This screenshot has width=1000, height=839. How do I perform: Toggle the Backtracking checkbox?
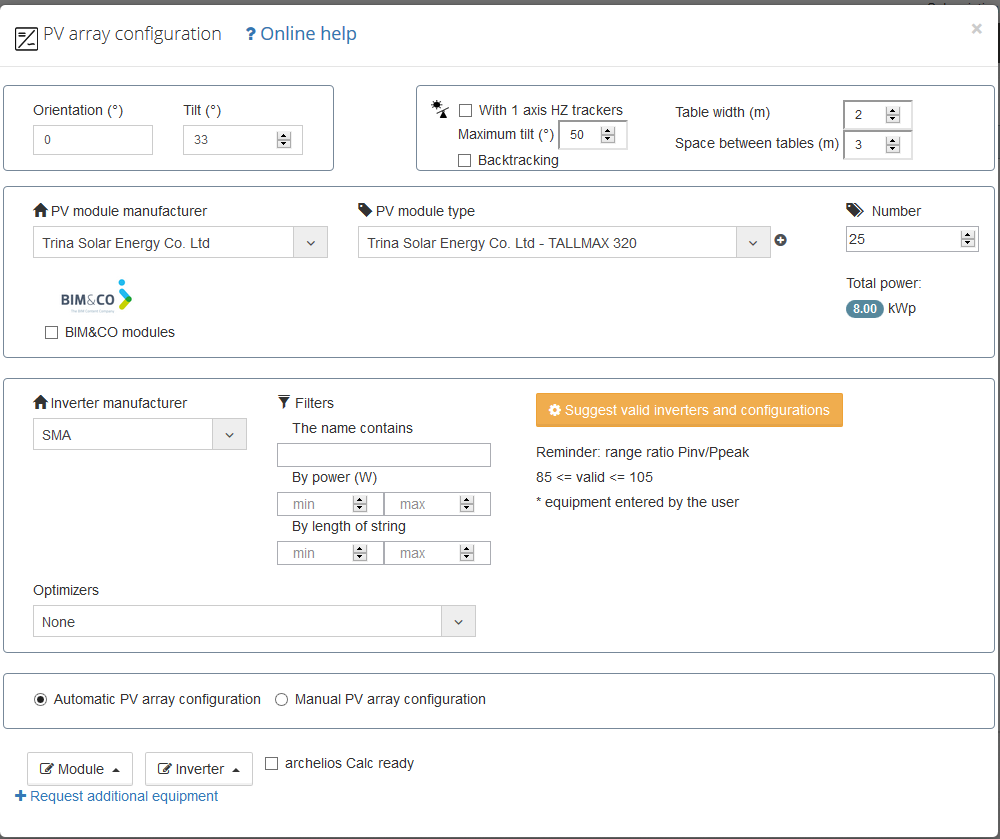(464, 161)
